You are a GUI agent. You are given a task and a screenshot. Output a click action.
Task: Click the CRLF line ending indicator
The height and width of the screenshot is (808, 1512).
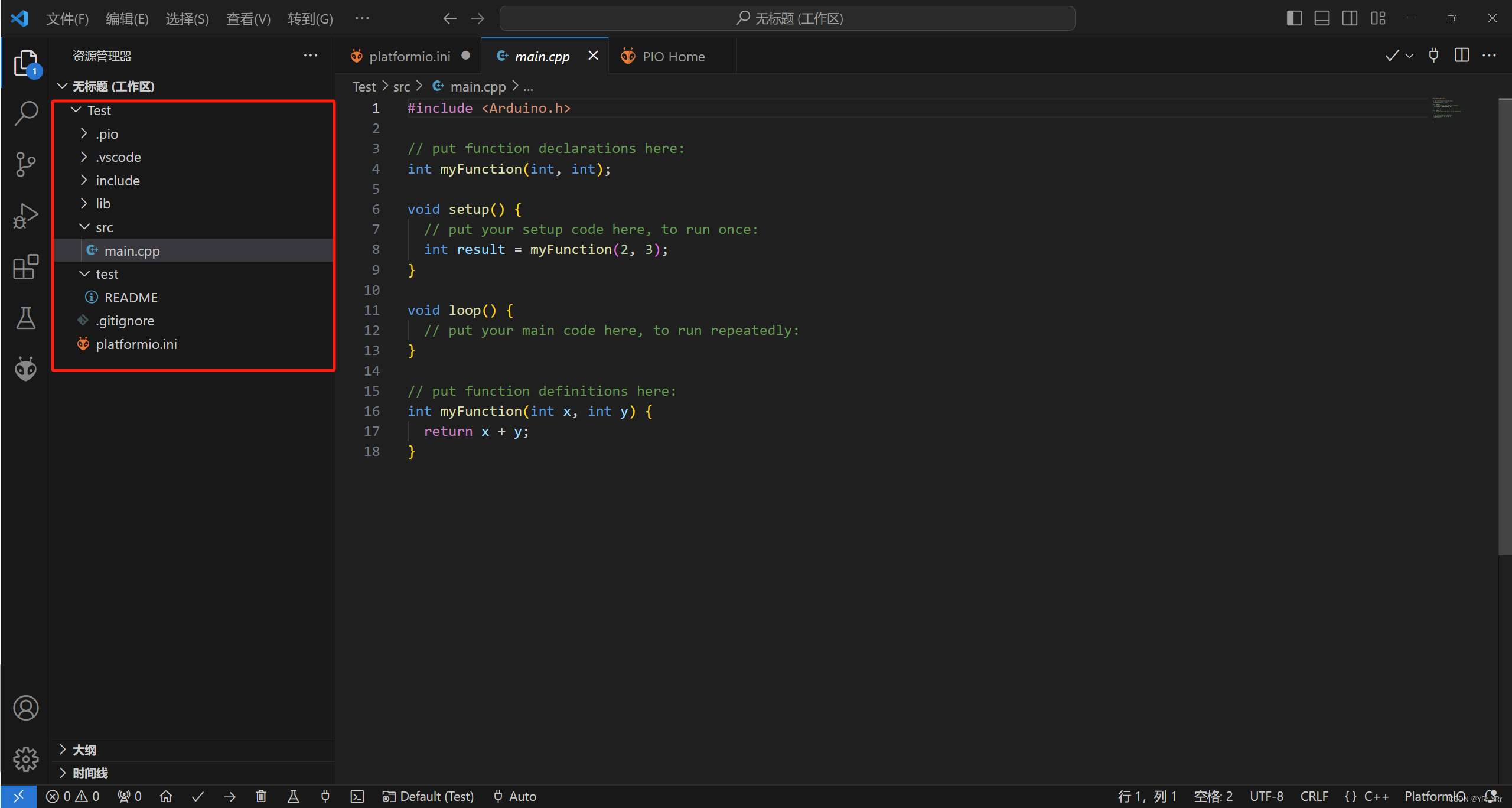click(x=1314, y=796)
